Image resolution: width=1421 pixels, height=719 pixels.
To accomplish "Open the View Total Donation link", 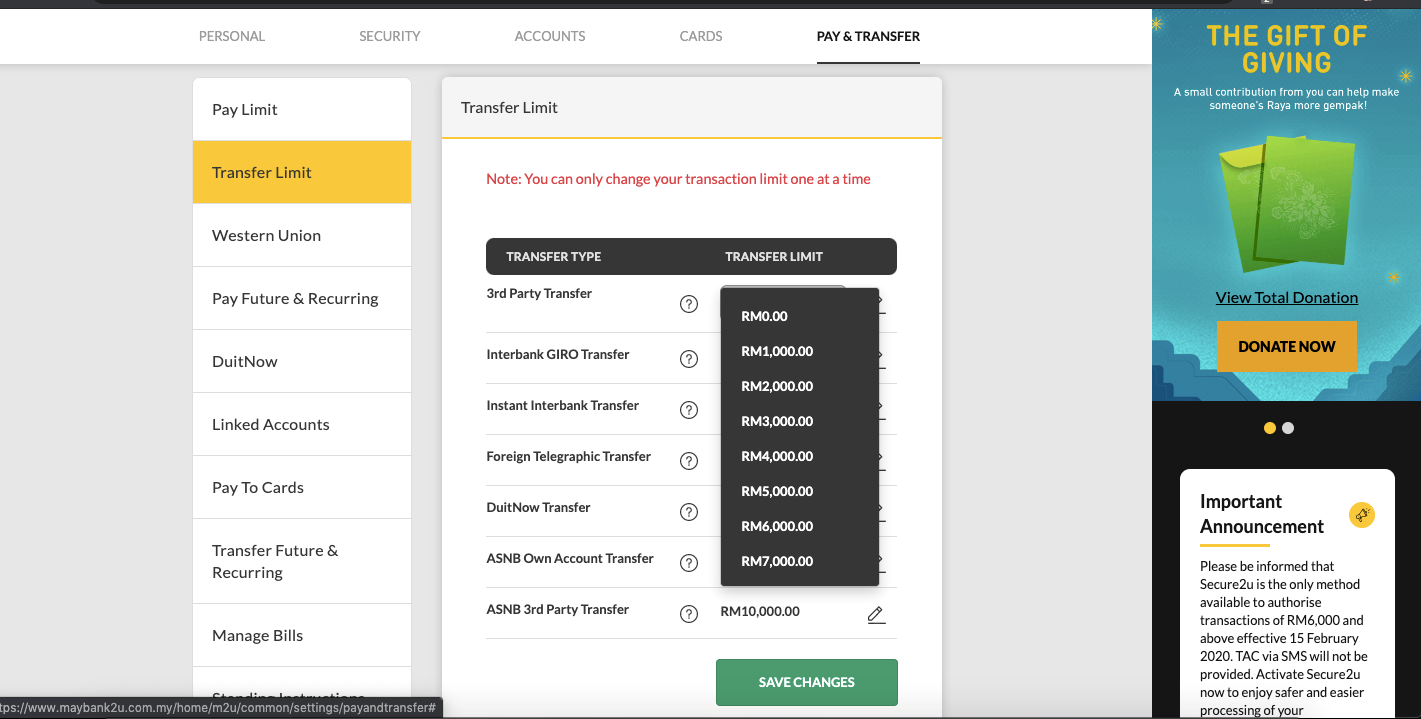I will [x=1286, y=297].
